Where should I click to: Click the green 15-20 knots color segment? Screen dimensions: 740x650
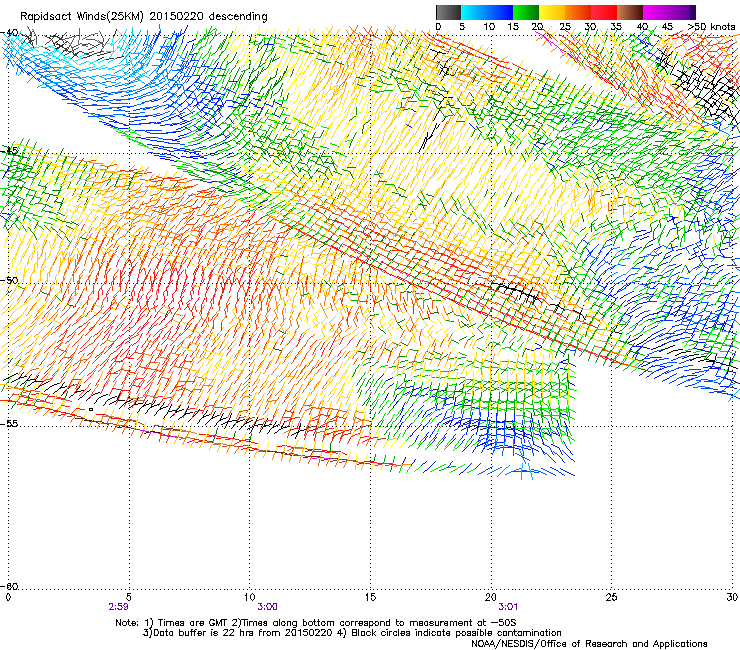526,13
